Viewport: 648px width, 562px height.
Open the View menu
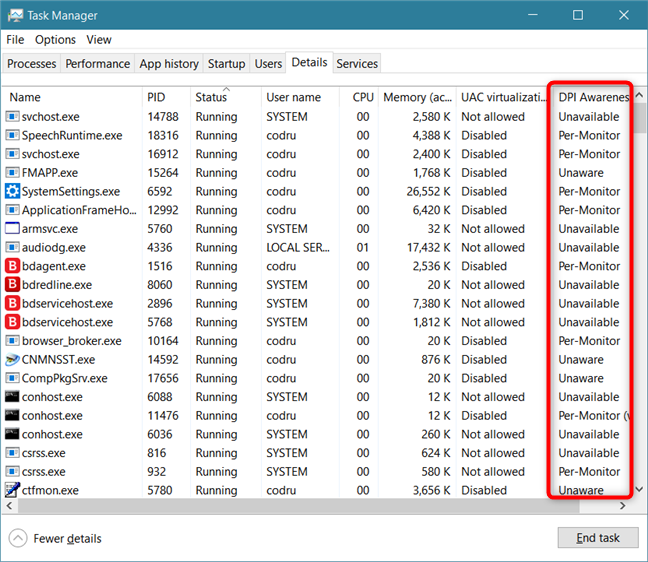click(x=99, y=40)
